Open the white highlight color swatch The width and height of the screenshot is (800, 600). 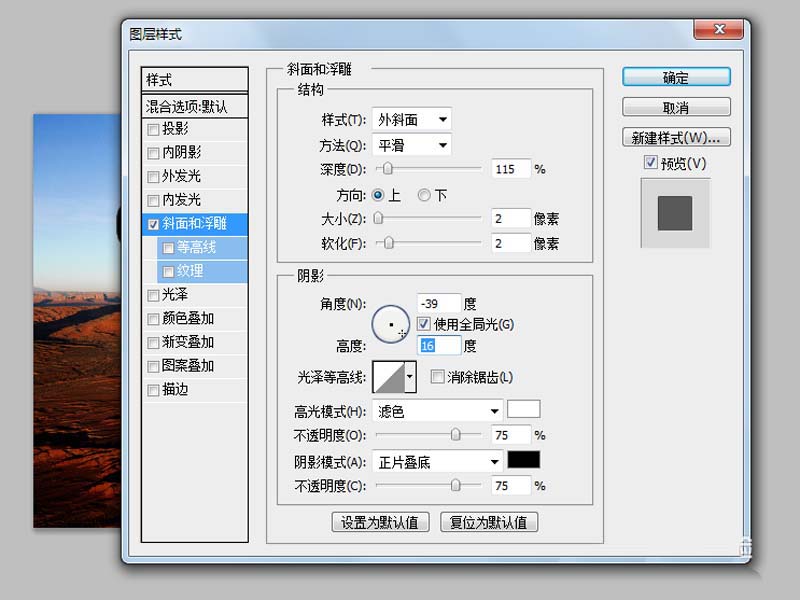point(523,409)
